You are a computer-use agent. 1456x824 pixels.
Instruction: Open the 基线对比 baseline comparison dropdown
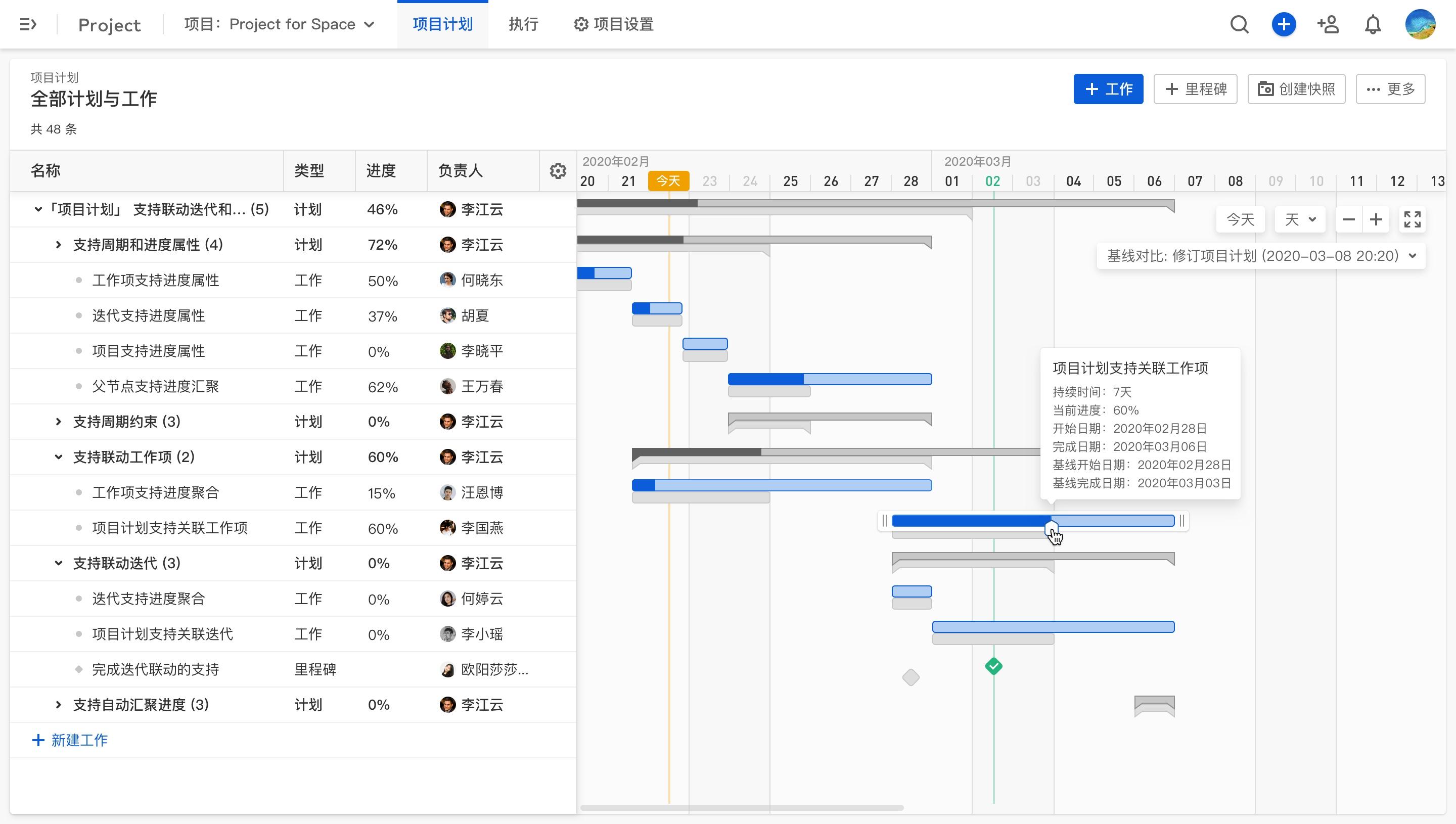(1261, 256)
